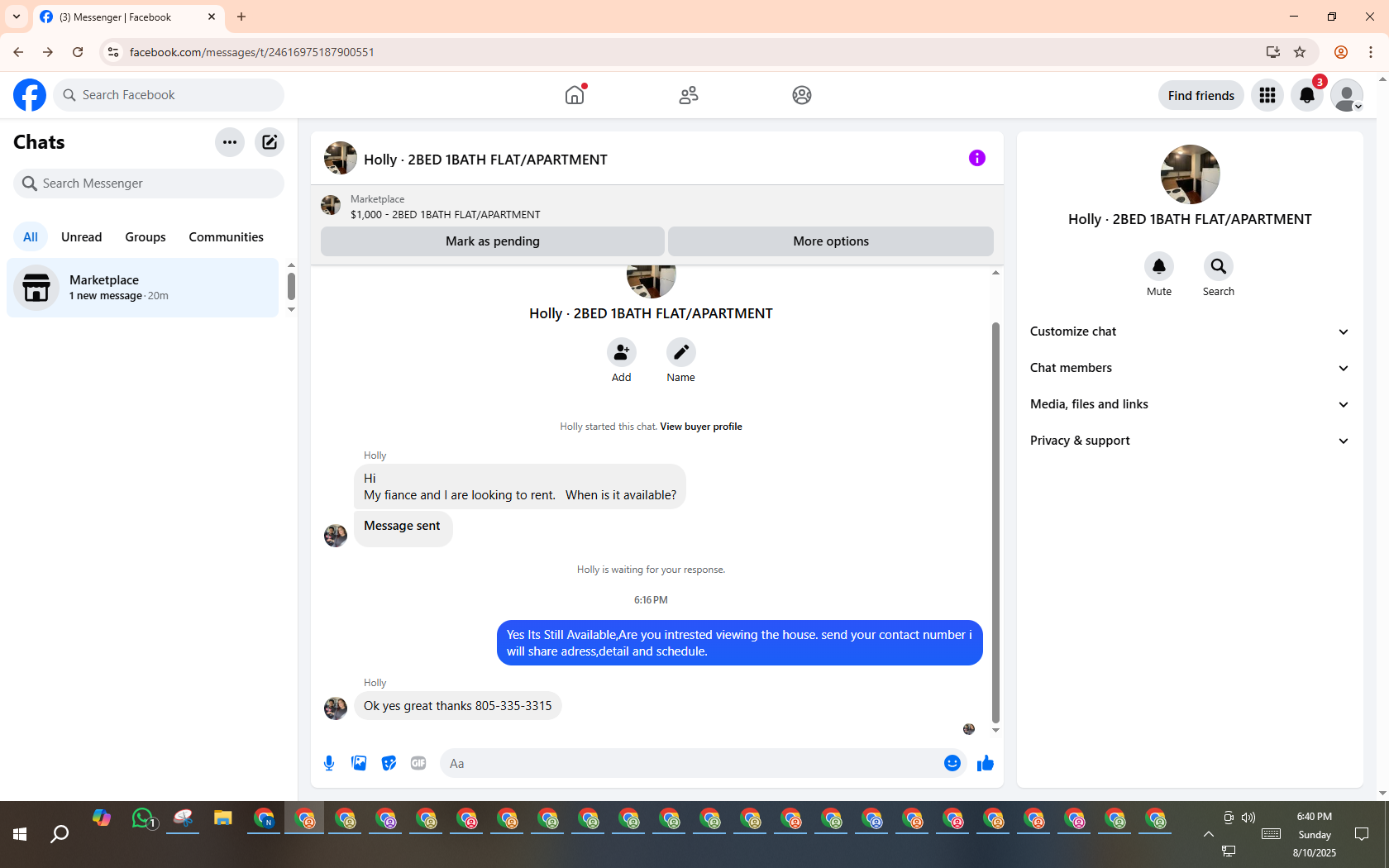Click the Message sent bubble
Viewport: 1389px width, 868px height.
tap(403, 527)
